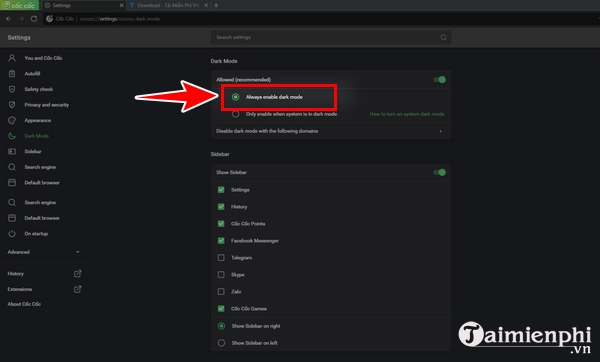Check the Skype checkbox
The height and width of the screenshot is (362, 600).
tap(221, 274)
